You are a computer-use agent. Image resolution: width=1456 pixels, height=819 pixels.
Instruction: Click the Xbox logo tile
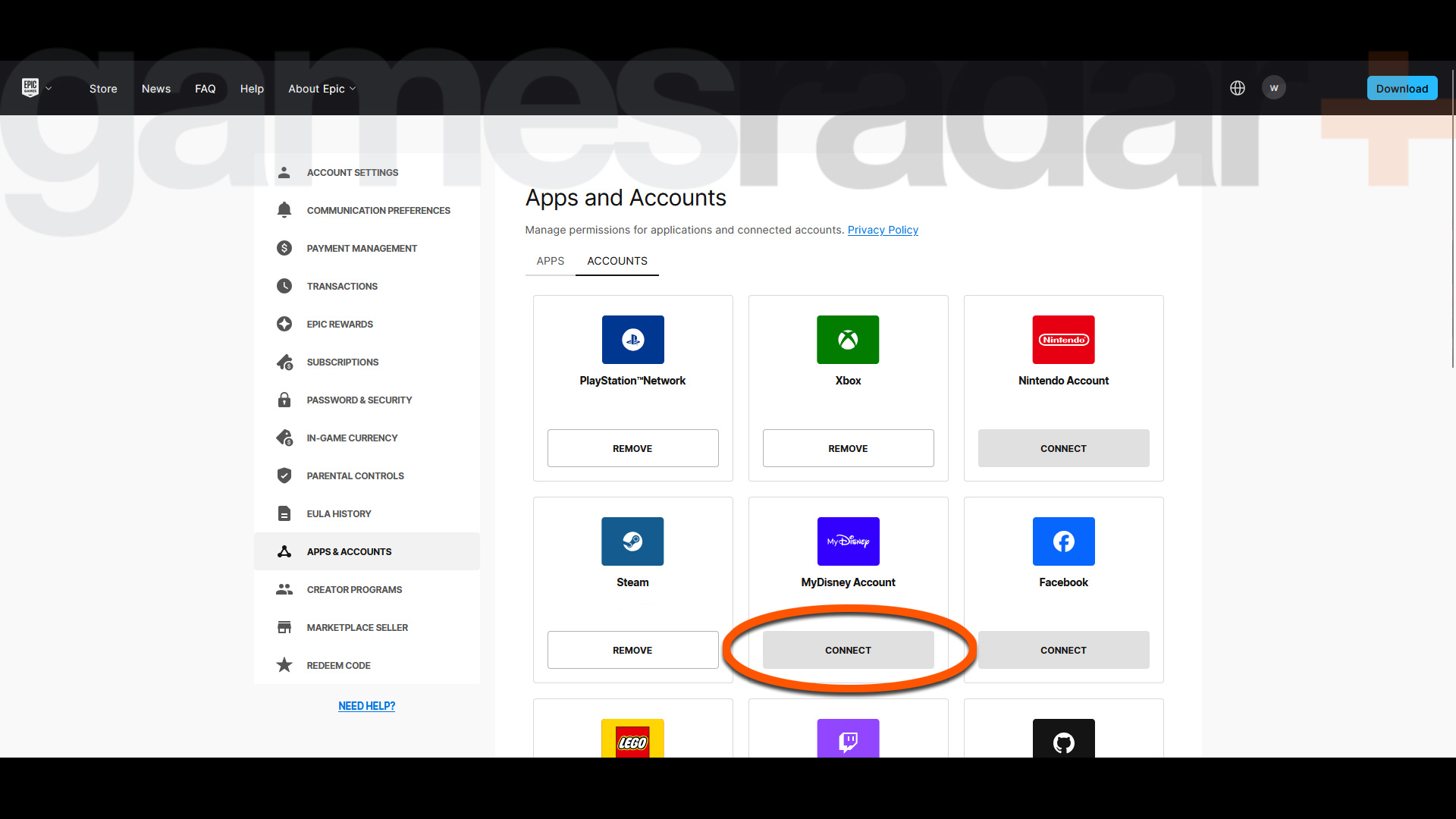click(848, 340)
